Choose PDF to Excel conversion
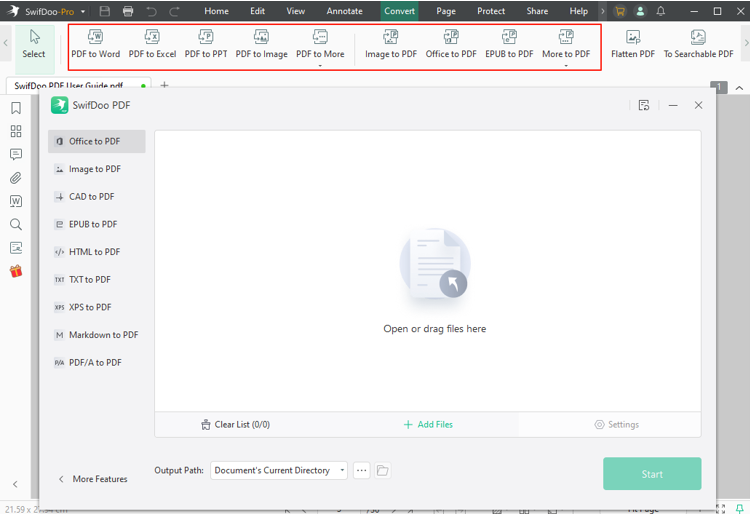Image resolution: width=750 pixels, height=514 pixels. coord(152,44)
